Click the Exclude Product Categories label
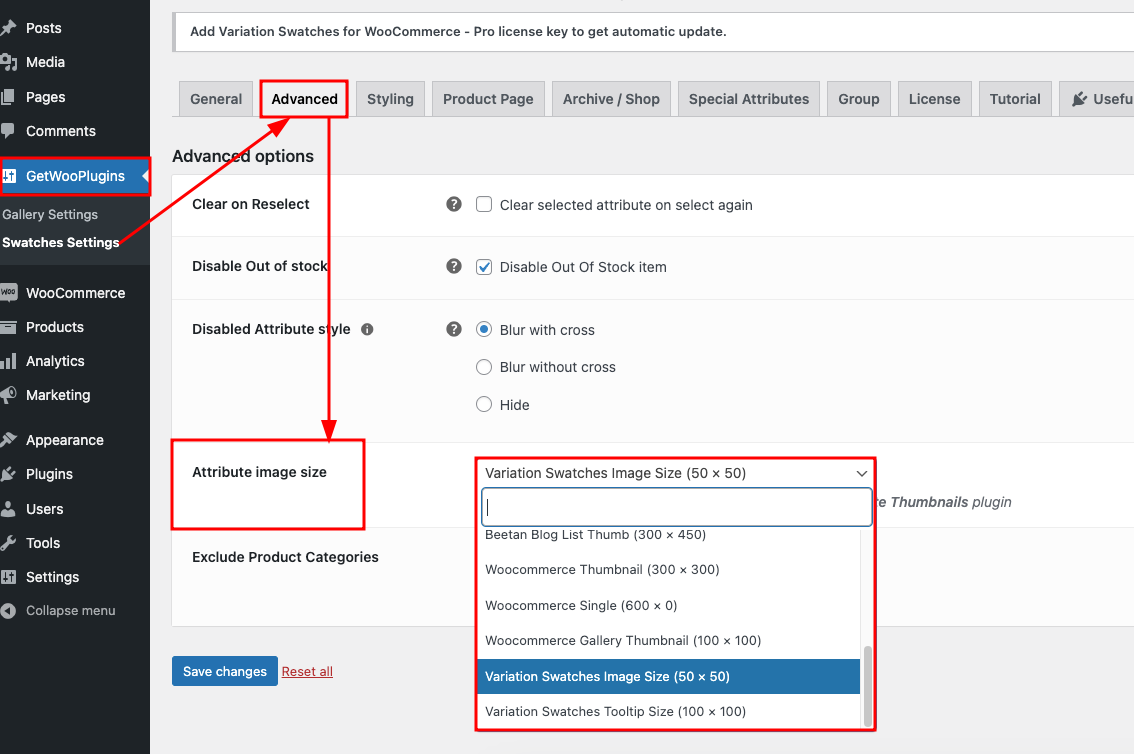This screenshot has height=754, width=1134. [285, 557]
